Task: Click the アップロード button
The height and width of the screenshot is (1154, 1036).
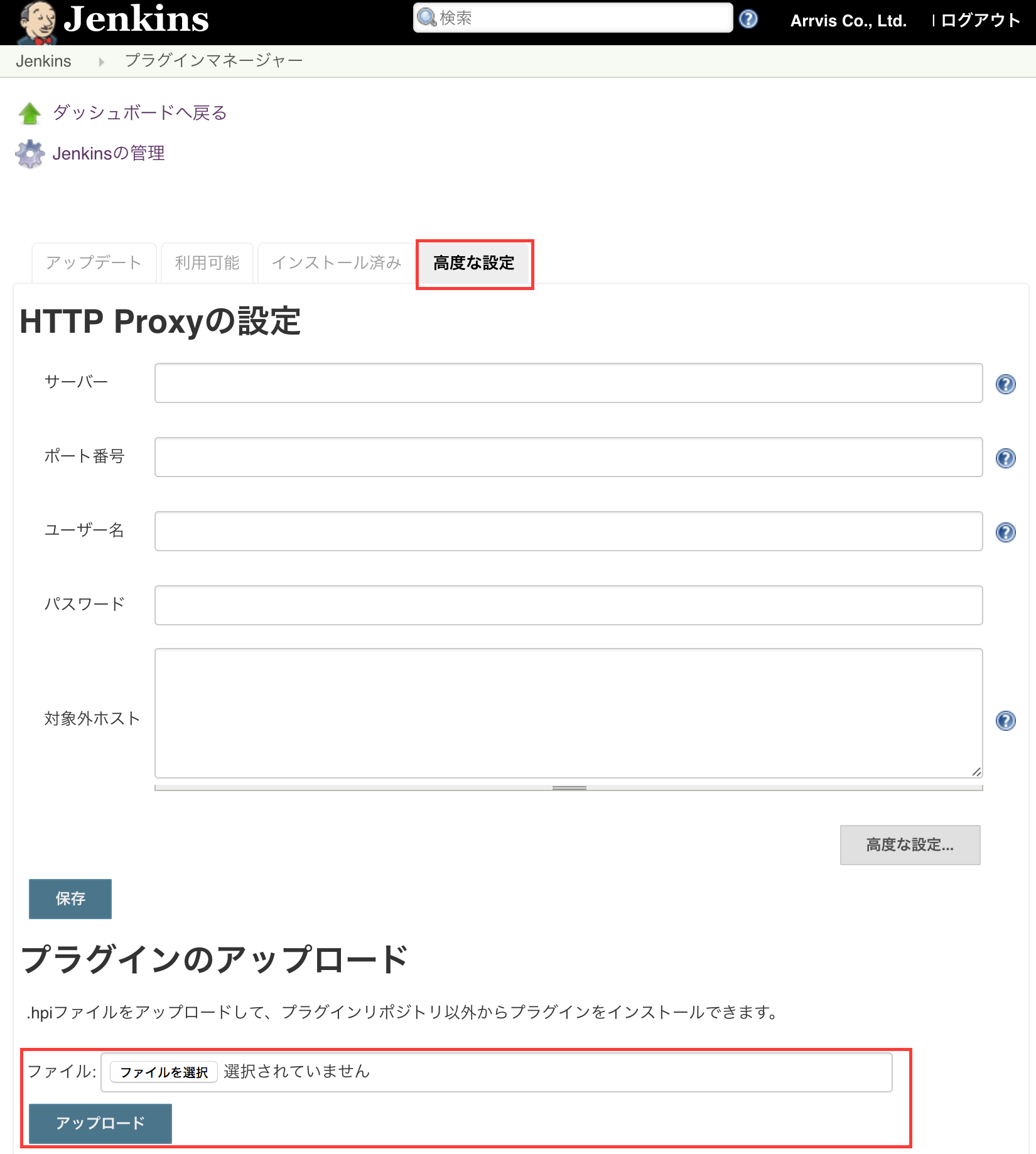Action: pos(100,1123)
